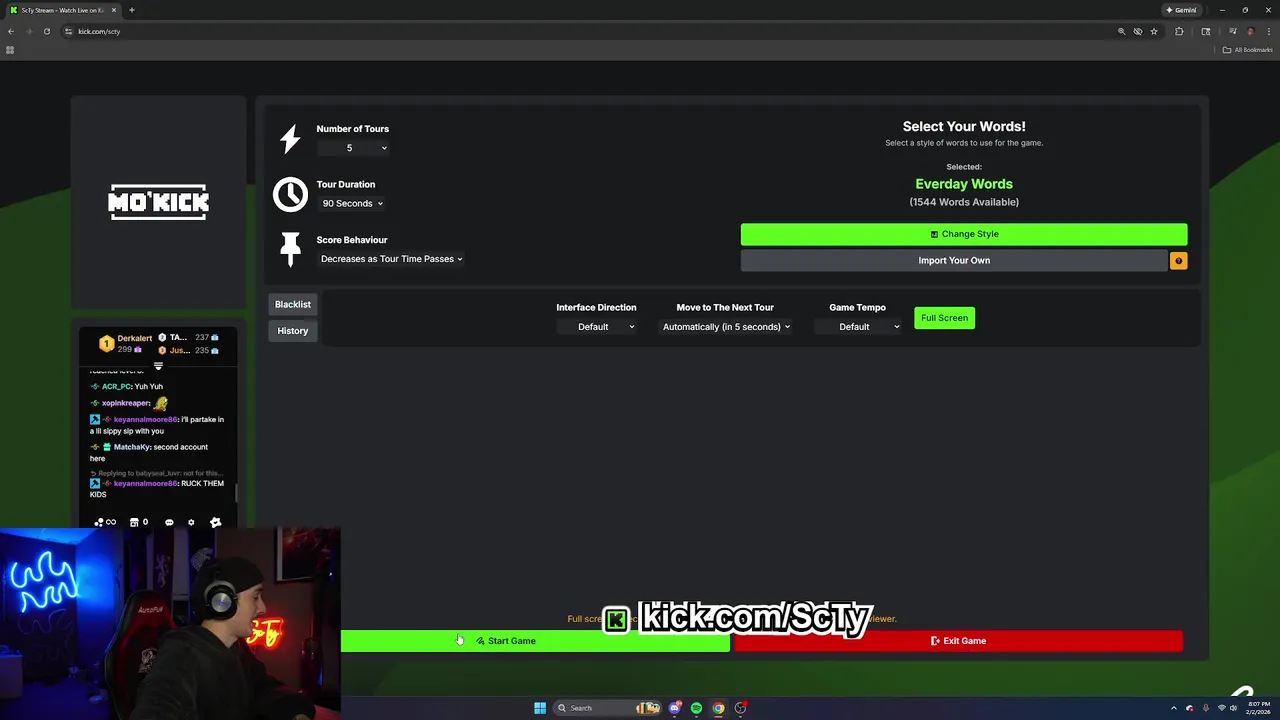1280x720 pixels.
Task: Click the crossed-eye blocked icon
Action: 1137,31
